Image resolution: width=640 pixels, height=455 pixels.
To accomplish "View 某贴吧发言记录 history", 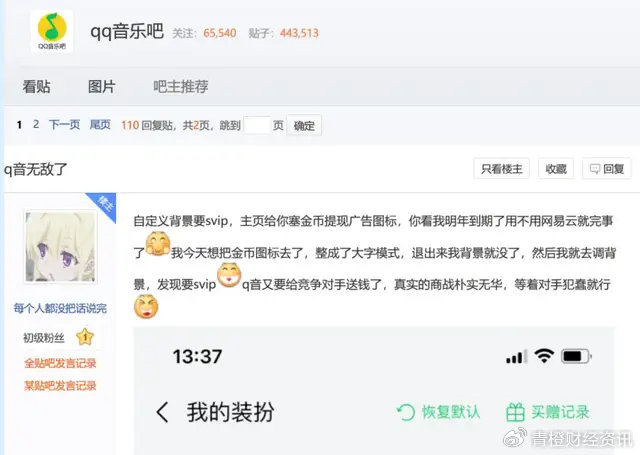I will (60, 386).
